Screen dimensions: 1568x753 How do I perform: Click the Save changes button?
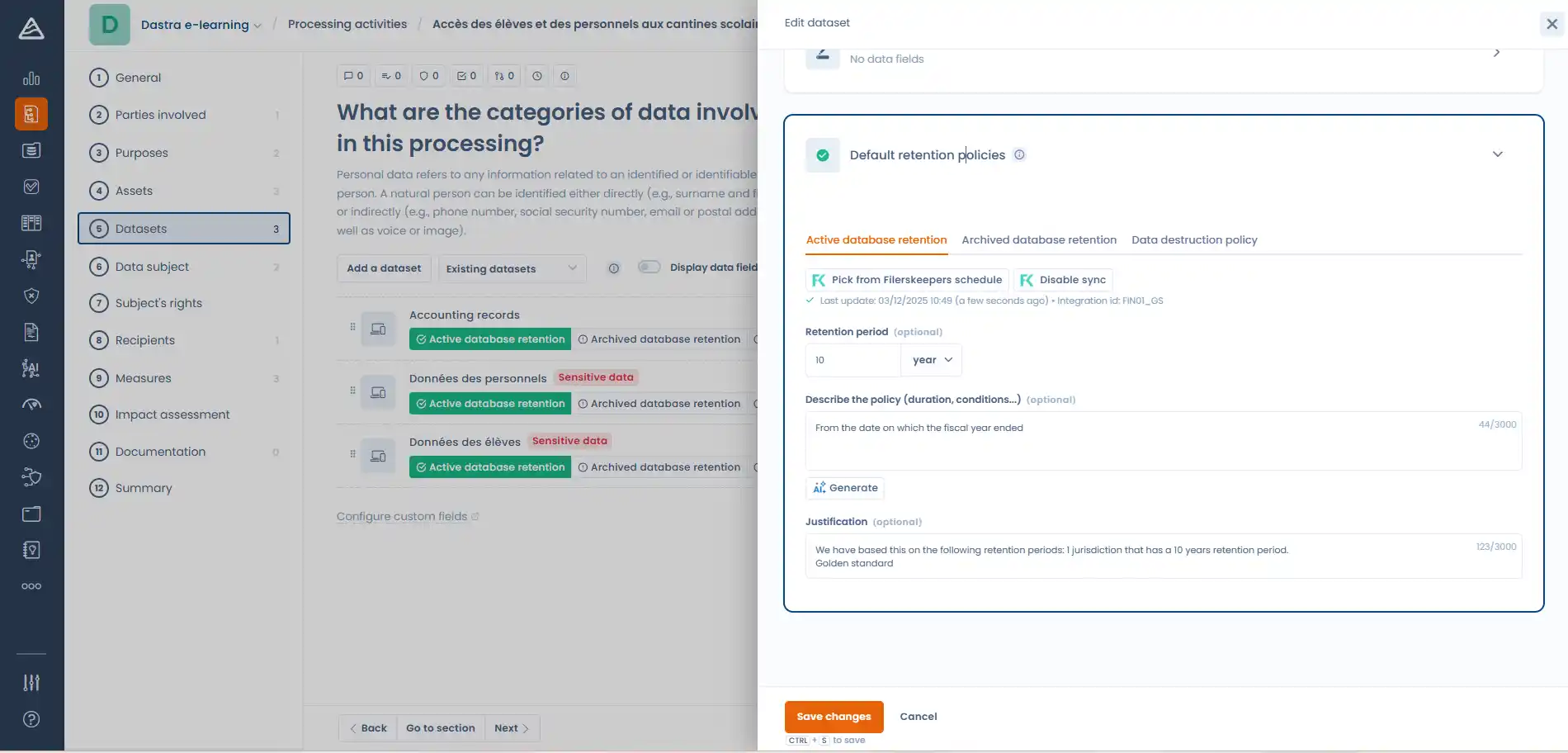(x=834, y=717)
